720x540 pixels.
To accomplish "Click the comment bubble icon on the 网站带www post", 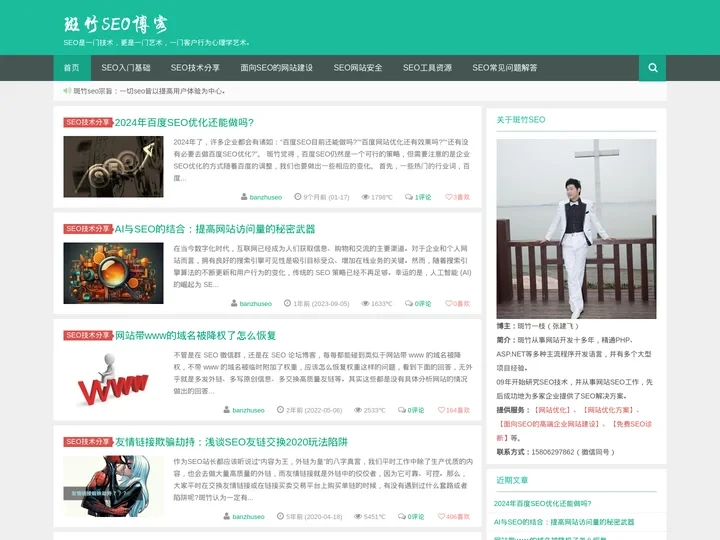I will pyautogui.click(x=402, y=410).
